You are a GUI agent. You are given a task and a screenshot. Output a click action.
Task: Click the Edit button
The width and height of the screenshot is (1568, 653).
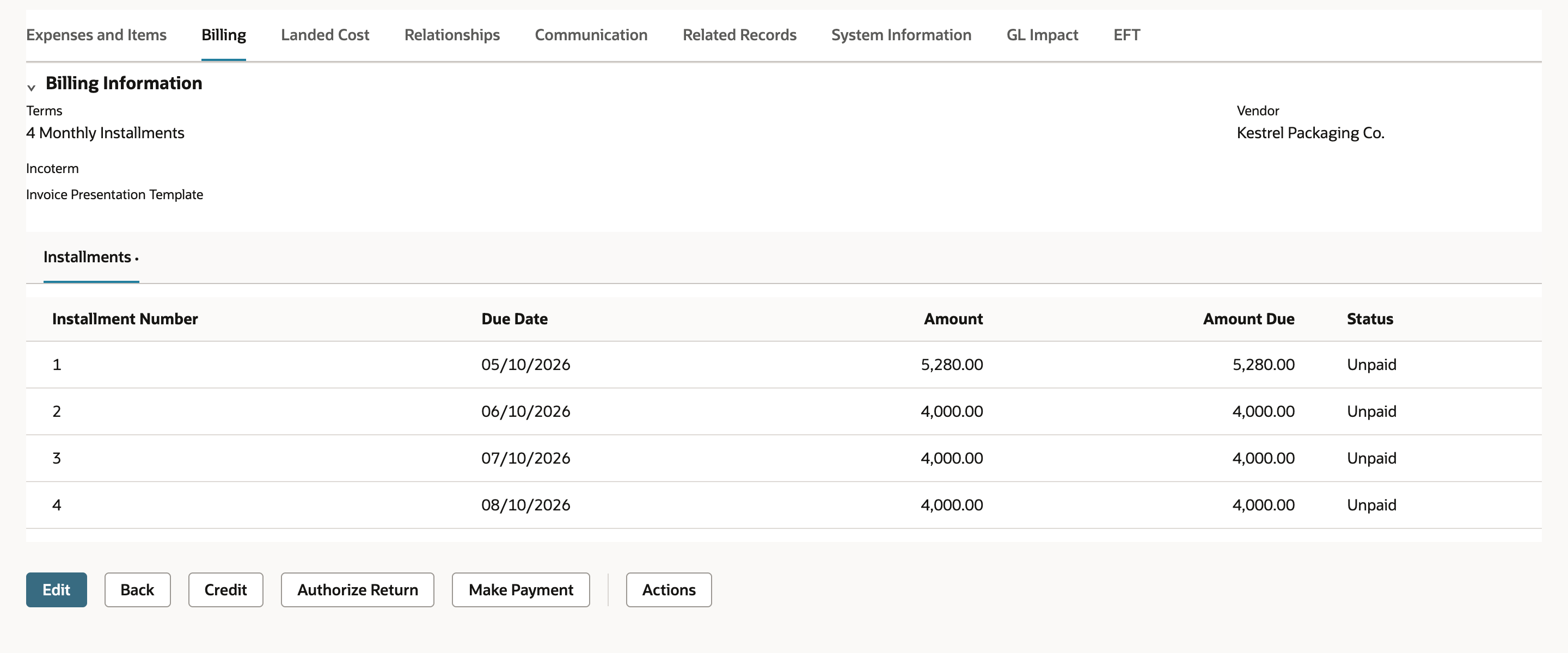[57, 589]
